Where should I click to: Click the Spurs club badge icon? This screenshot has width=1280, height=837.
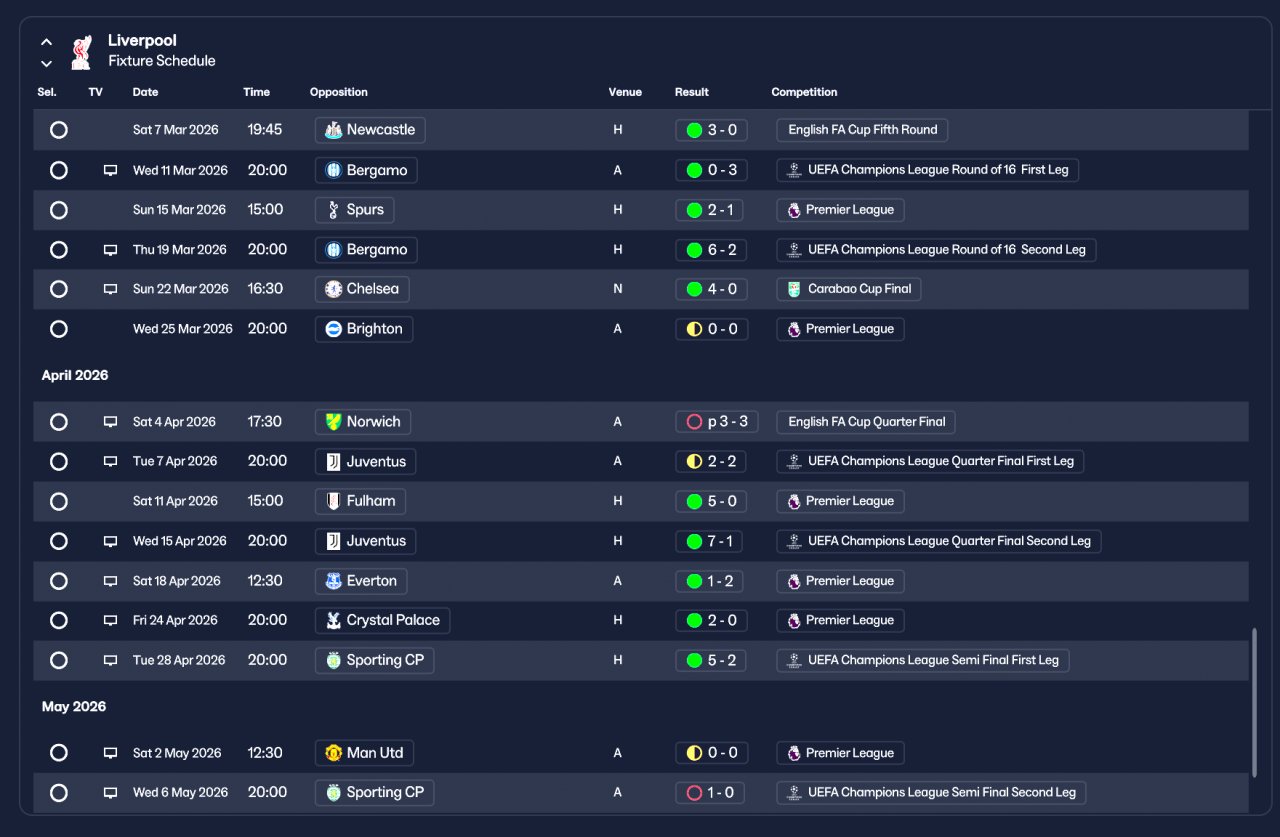[334, 210]
